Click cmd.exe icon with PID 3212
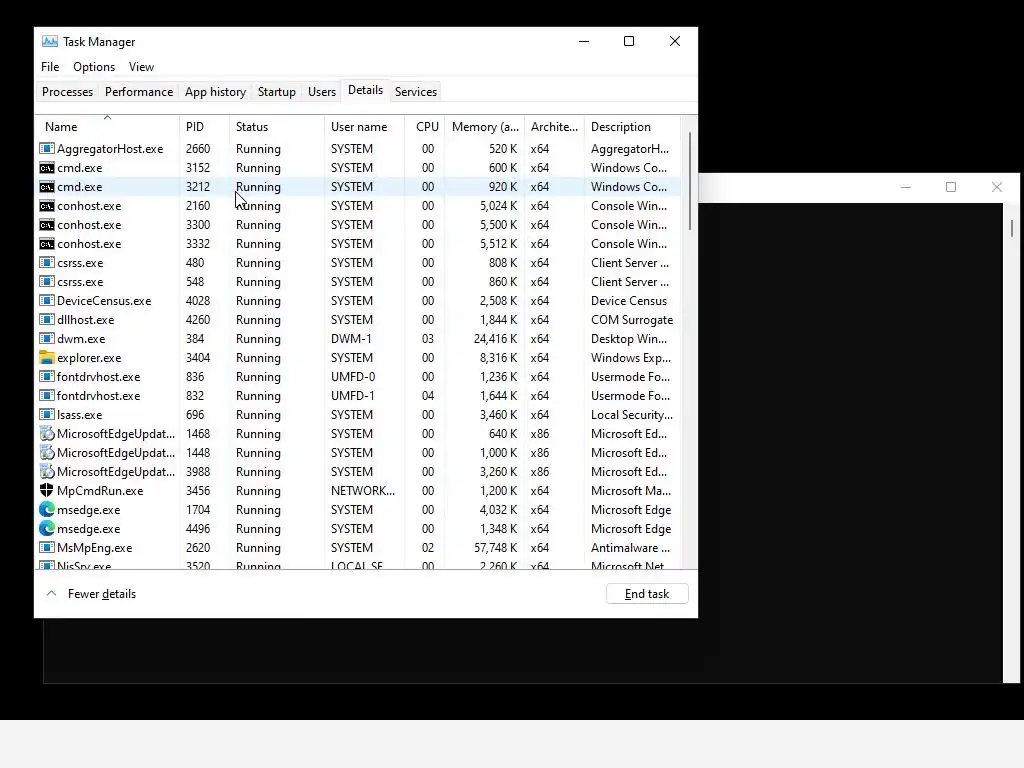This screenshot has height=768, width=1024. [46, 187]
